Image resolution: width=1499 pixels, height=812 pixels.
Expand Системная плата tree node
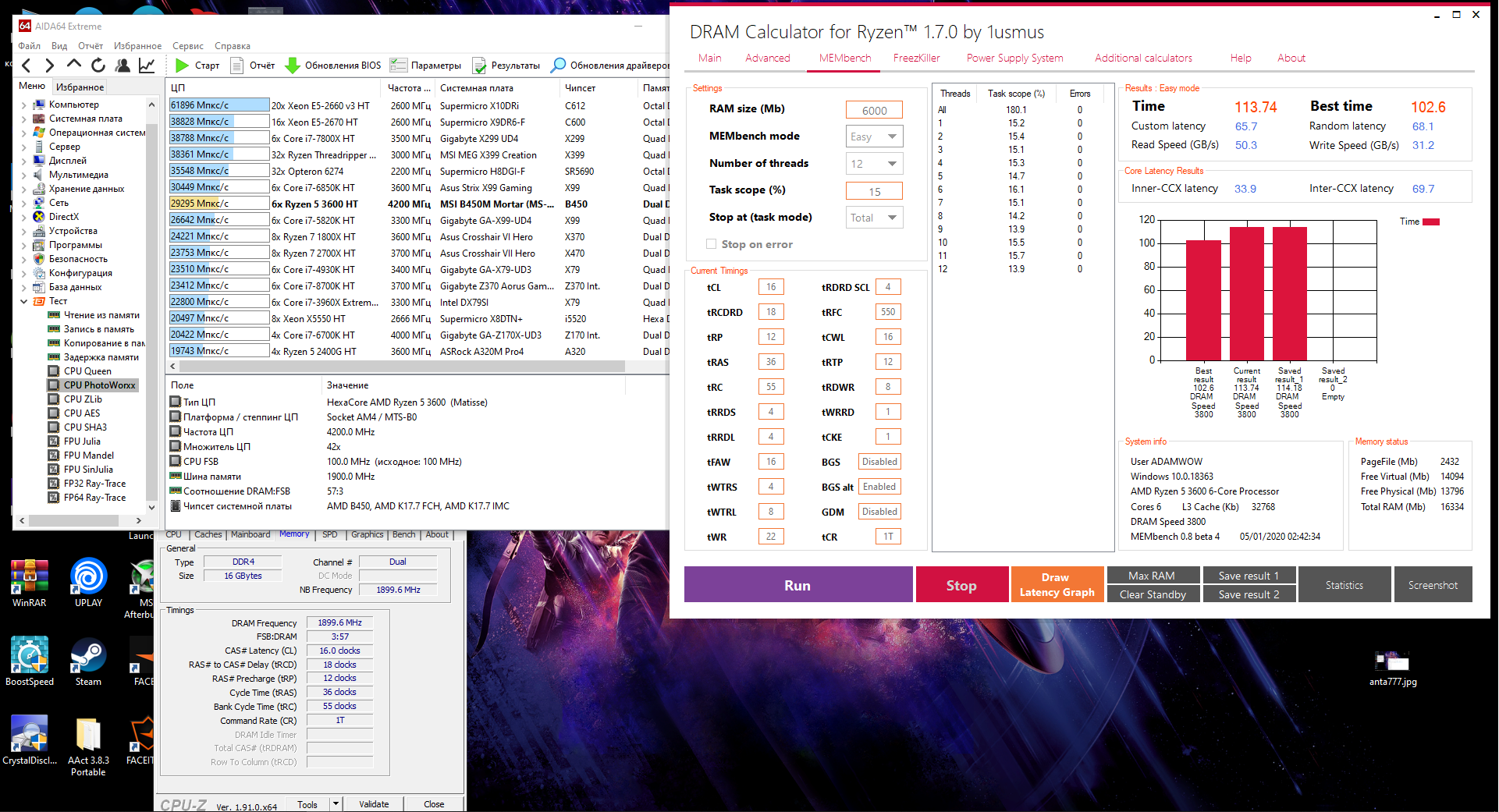click(23, 119)
